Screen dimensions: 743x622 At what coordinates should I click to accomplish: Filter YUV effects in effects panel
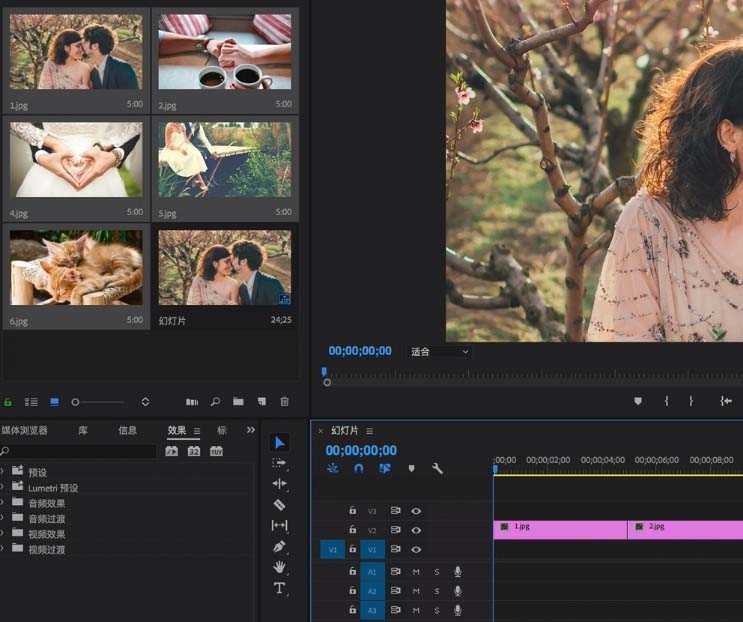point(216,451)
